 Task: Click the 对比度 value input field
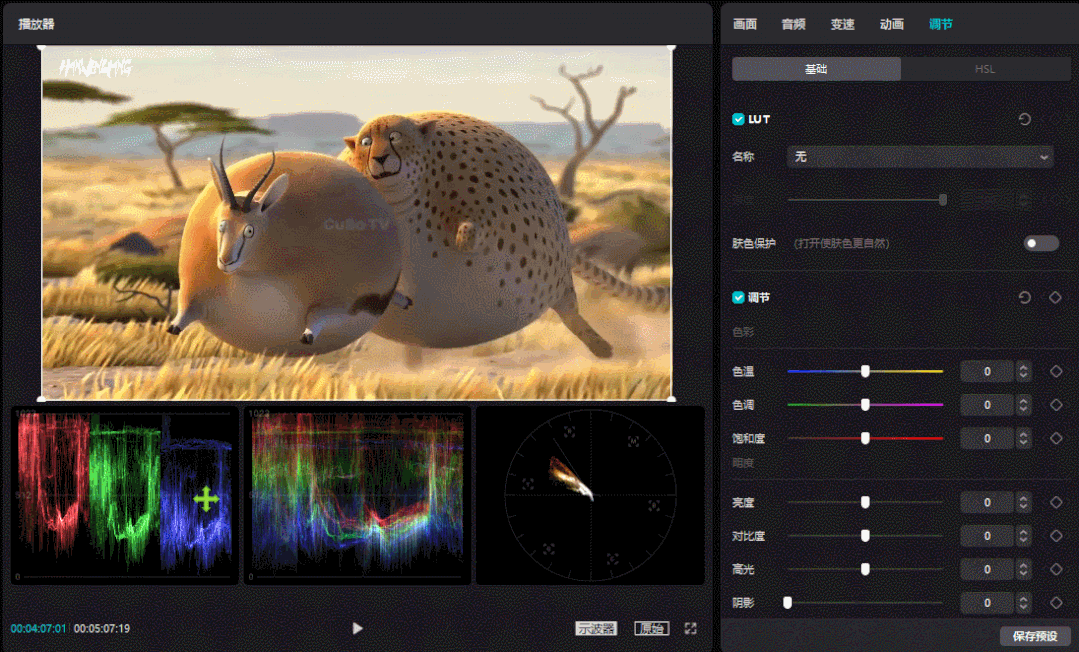pos(987,536)
